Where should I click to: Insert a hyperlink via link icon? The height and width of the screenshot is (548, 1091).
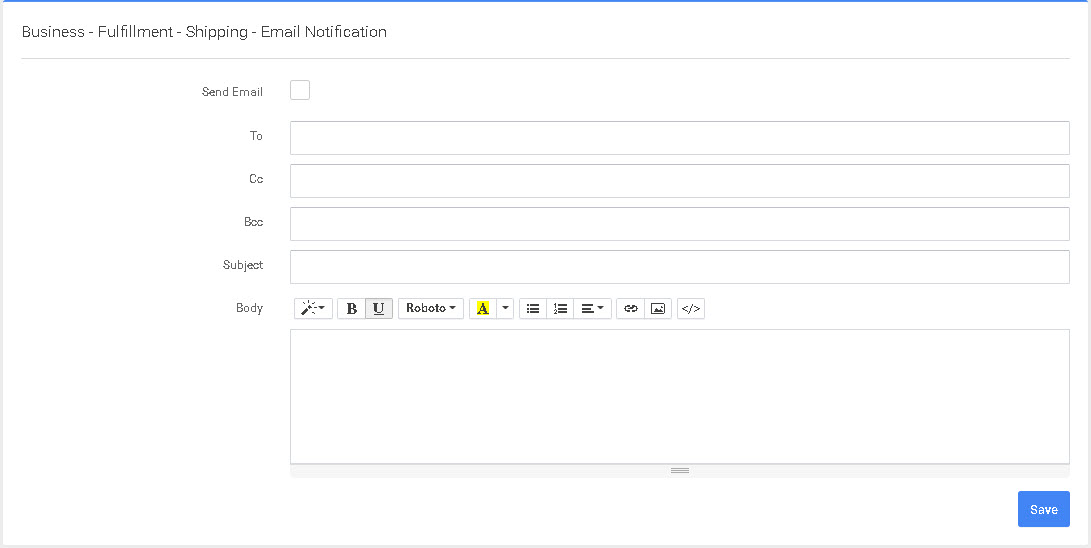click(630, 308)
